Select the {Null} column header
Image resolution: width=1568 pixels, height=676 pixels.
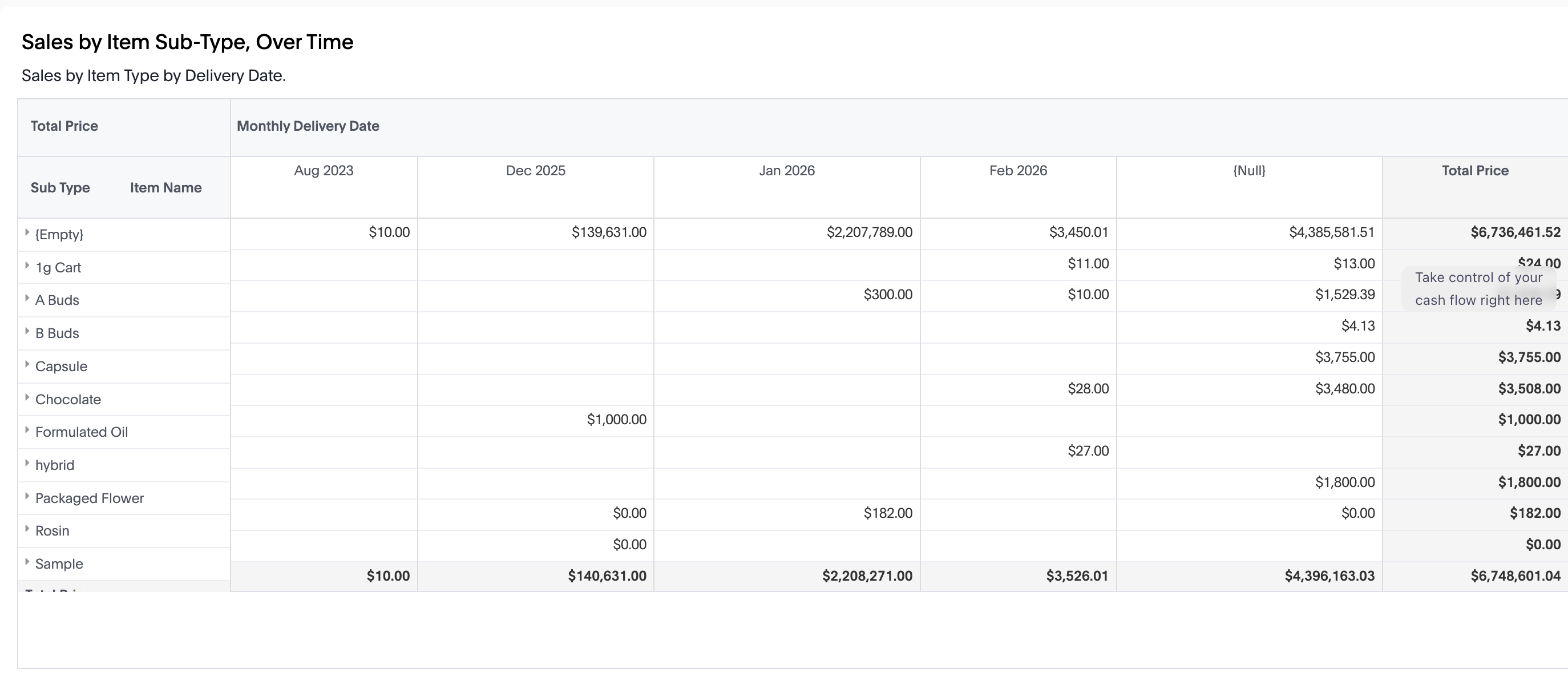coord(1249,171)
